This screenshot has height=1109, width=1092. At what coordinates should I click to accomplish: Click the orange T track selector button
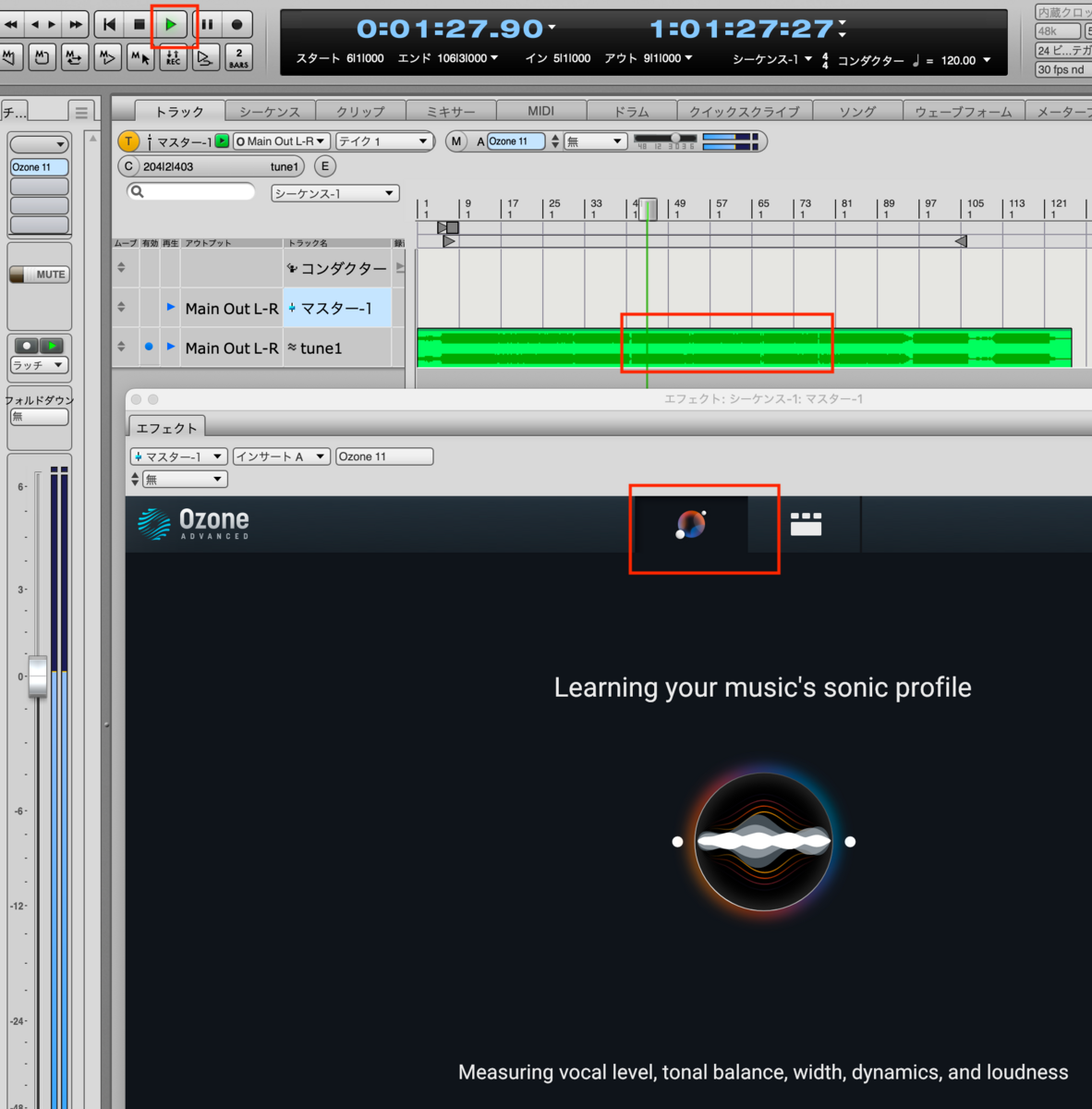128,141
